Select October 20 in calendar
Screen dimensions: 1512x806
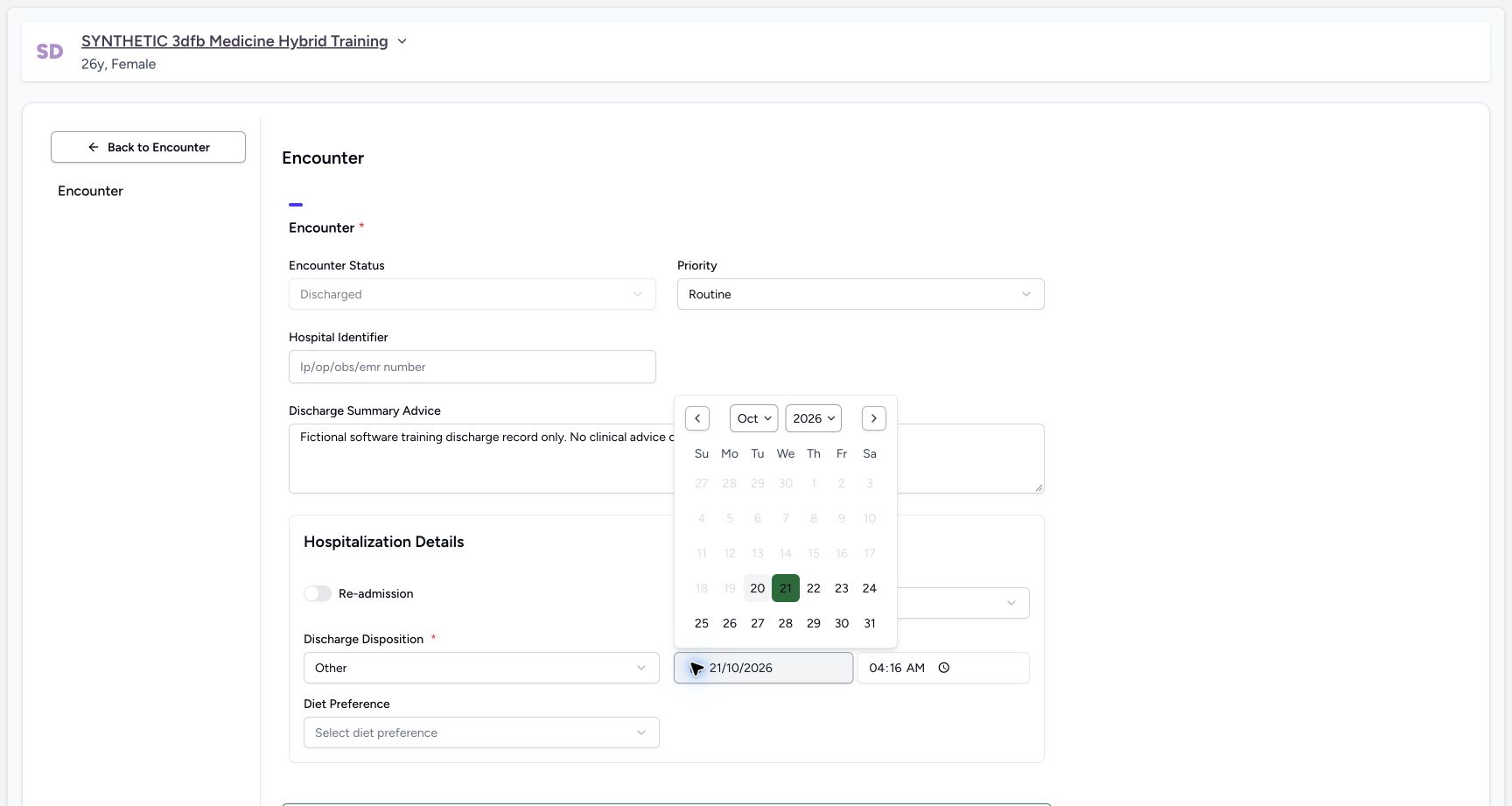[758, 588]
